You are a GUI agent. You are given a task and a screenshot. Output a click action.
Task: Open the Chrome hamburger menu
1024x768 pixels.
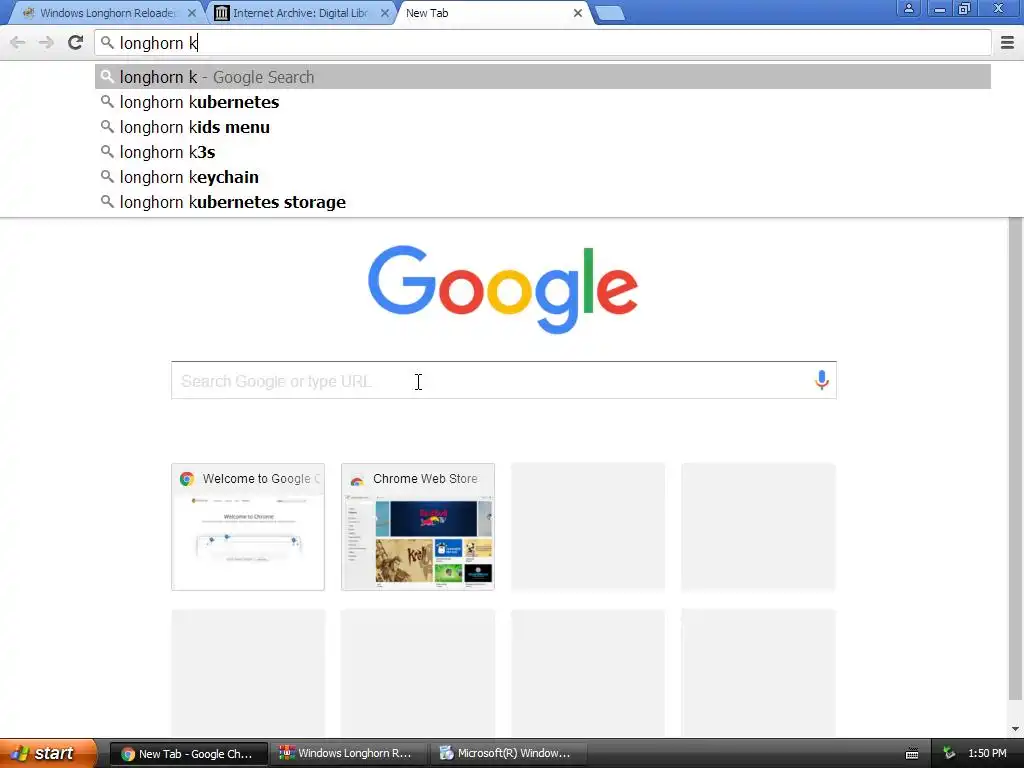[x=1007, y=43]
